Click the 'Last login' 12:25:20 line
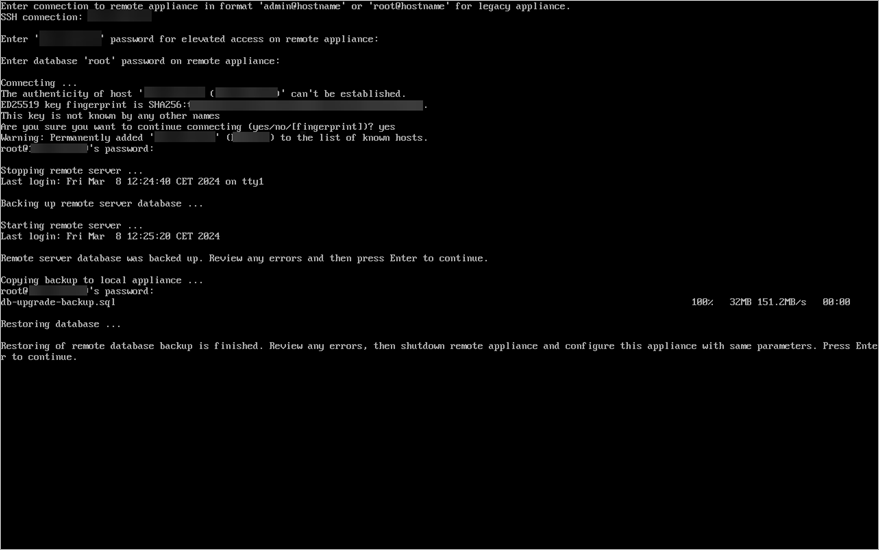Screen dimensions: 879x550 (110, 237)
